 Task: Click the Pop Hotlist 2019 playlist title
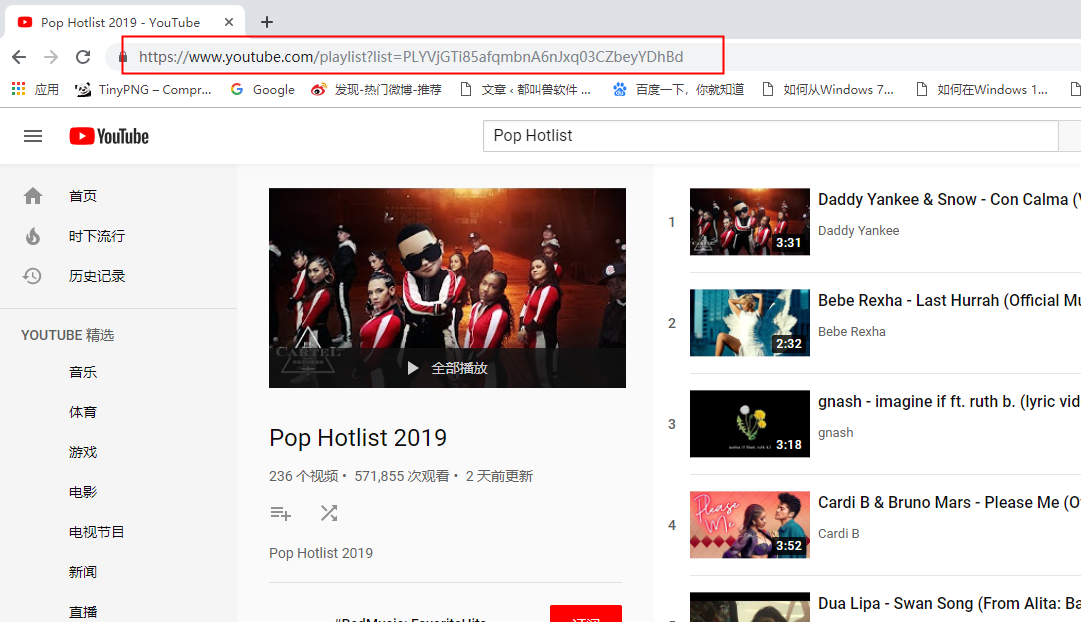(358, 438)
